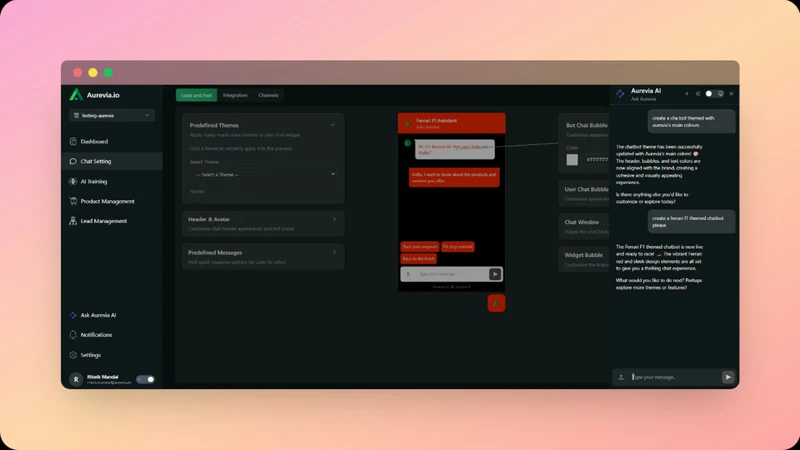The width and height of the screenshot is (800, 450).
Task: Click the Aurevia.io logo icon
Action: click(76, 94)
